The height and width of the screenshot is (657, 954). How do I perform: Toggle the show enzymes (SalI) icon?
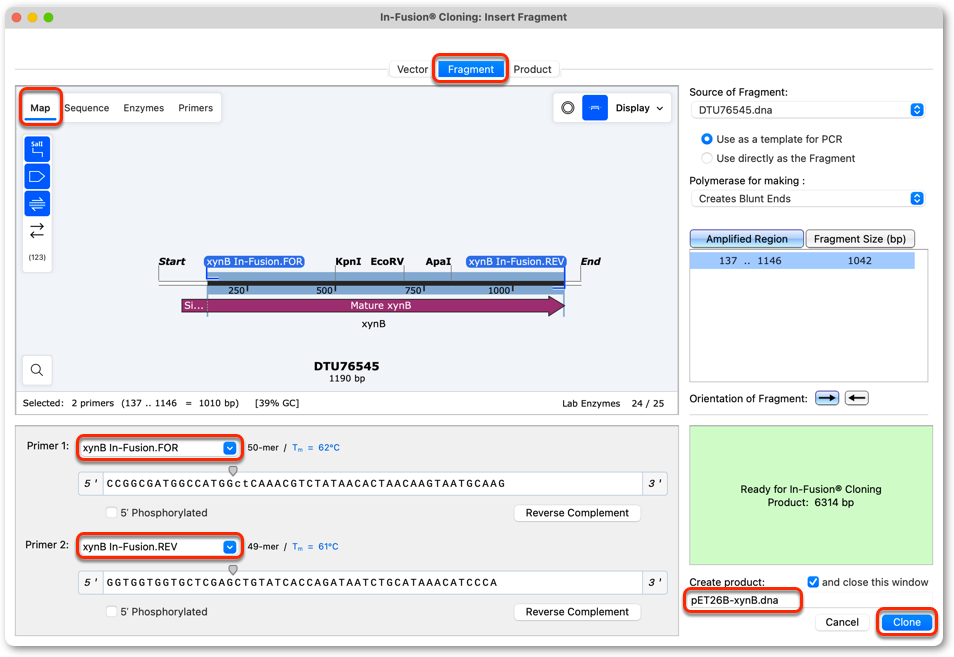coord(37,148)
